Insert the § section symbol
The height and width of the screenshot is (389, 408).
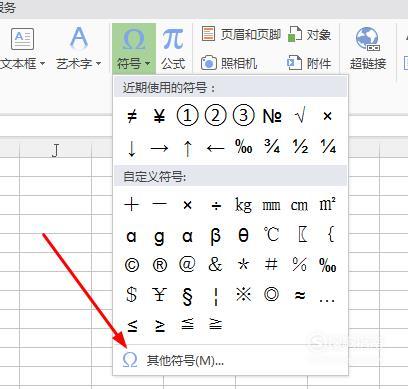(x=187, y=296)
